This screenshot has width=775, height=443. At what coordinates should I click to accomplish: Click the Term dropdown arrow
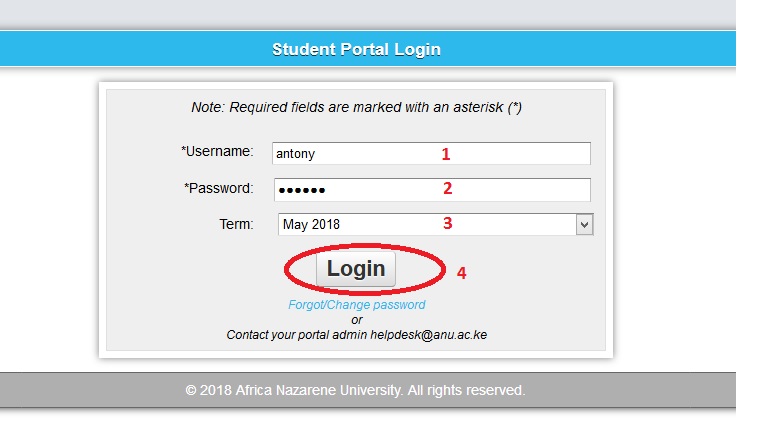coord(585,225)
